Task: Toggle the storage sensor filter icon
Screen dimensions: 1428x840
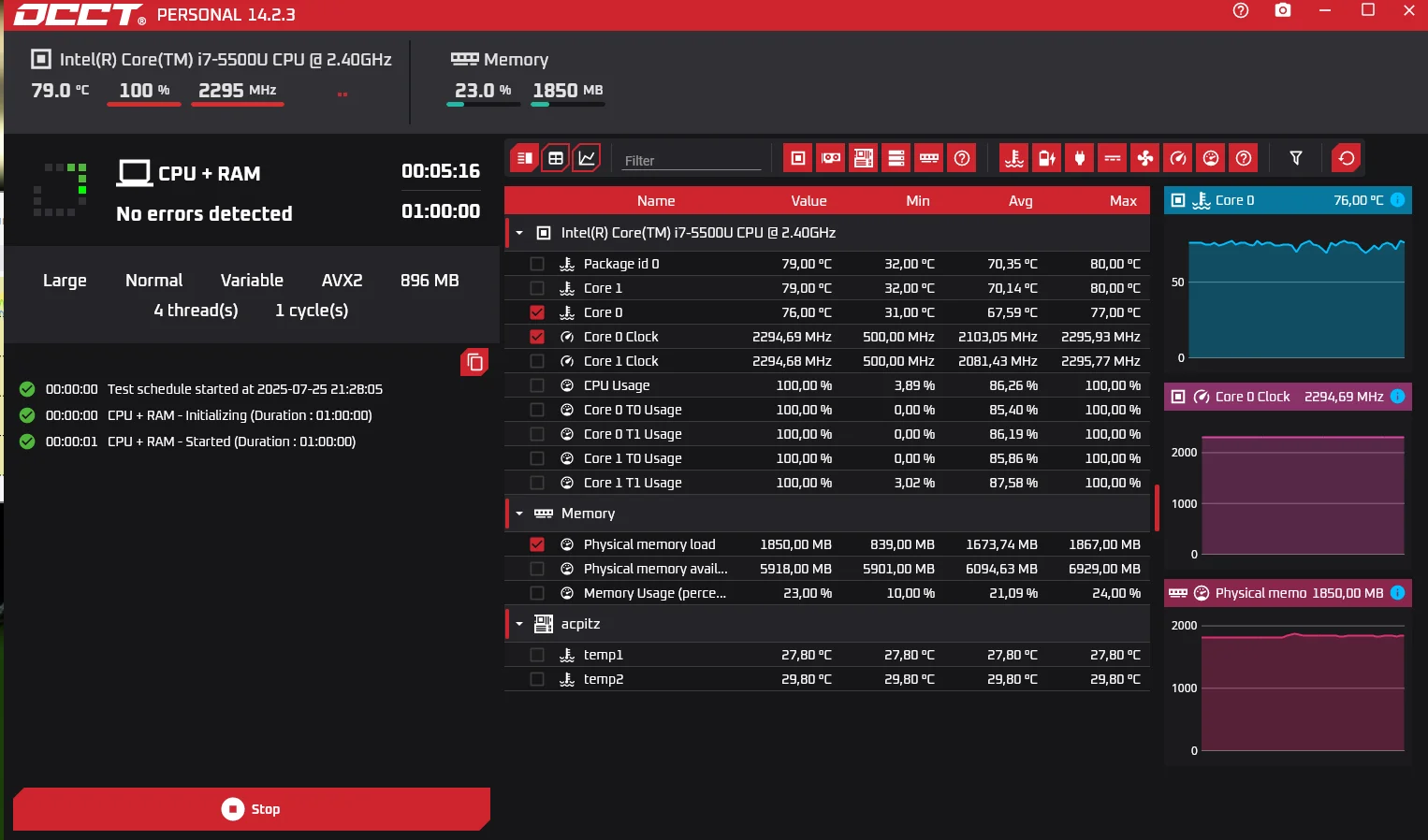Action: point(896,158)
